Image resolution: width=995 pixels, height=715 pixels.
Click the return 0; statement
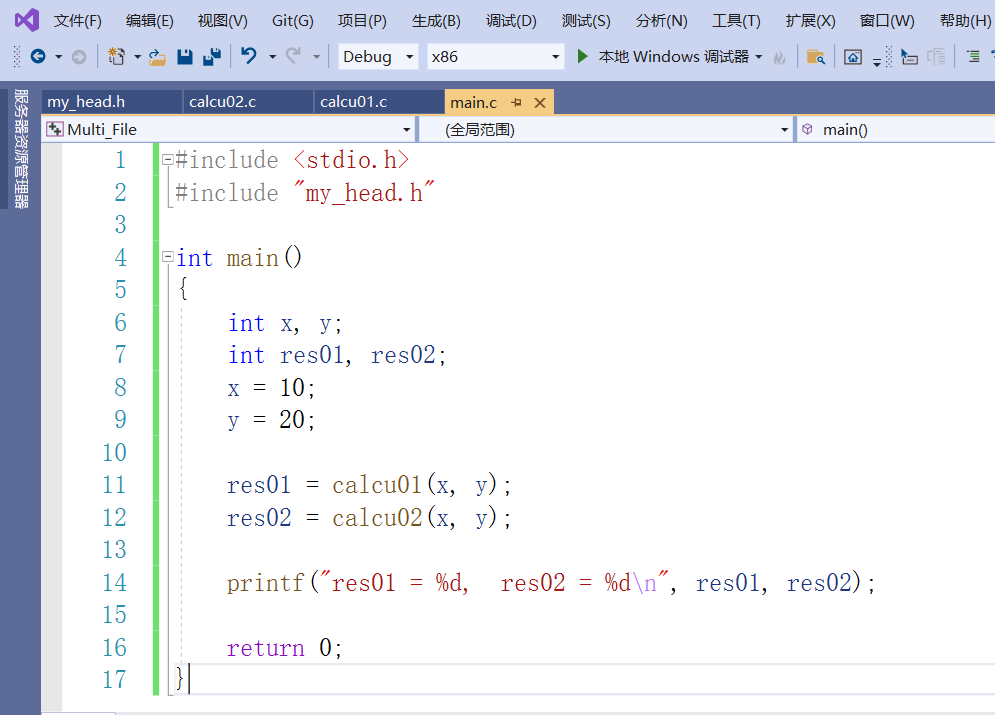[x=284, y=648]
